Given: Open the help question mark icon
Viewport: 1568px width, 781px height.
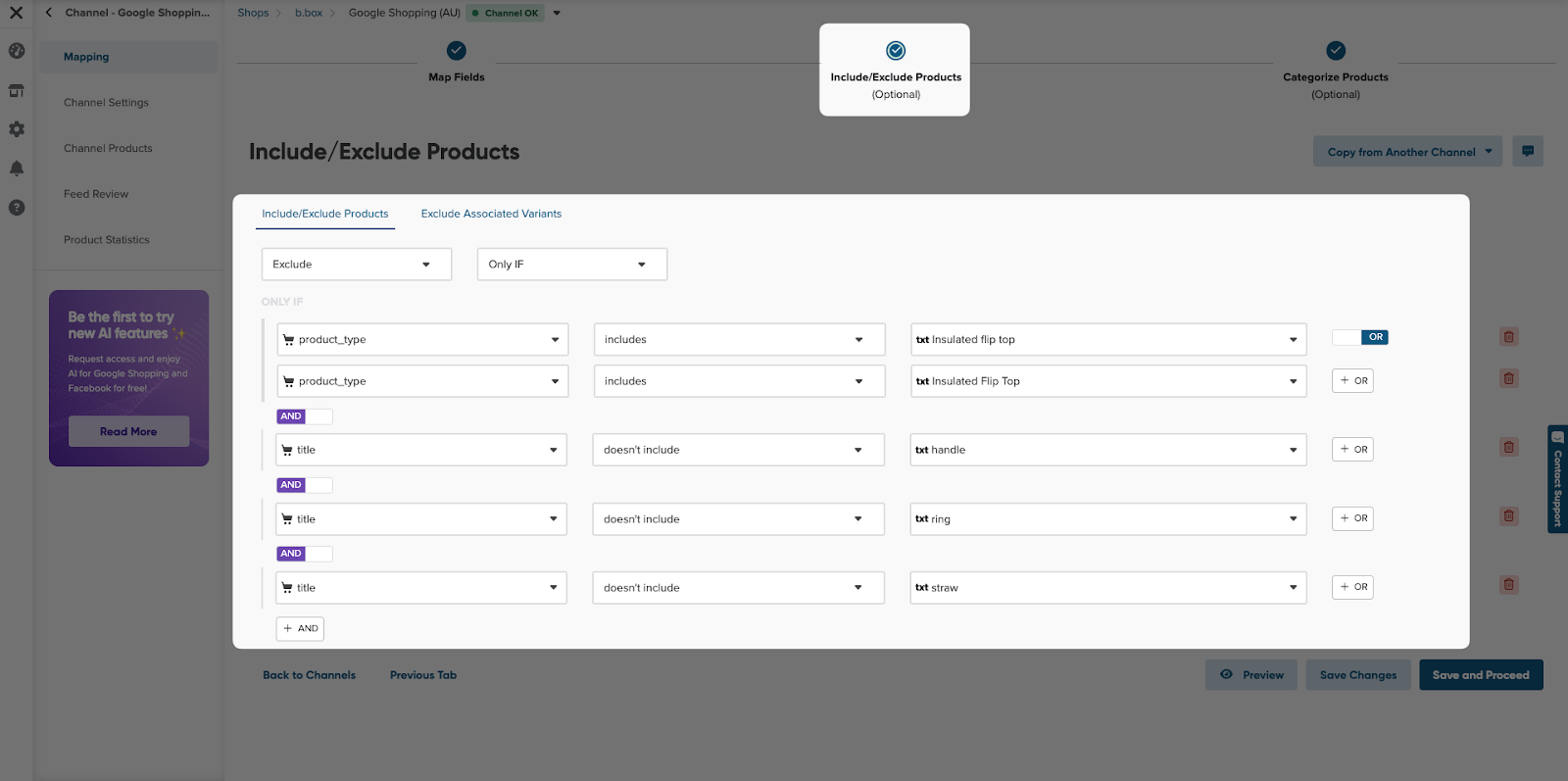Looking at the screenshot, I should pyautogui.click(x=17, y=208).
